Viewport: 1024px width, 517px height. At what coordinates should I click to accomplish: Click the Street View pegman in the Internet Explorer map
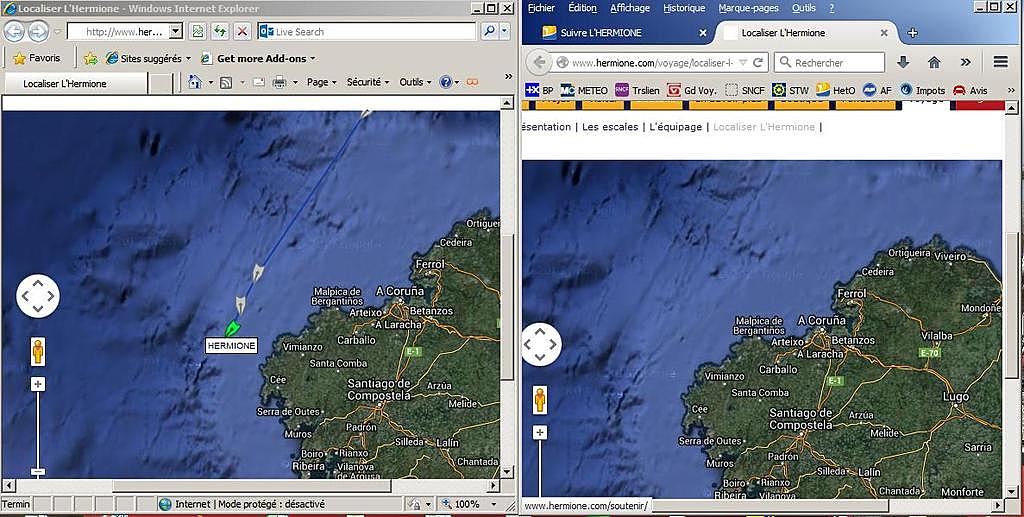coord(38,352)
